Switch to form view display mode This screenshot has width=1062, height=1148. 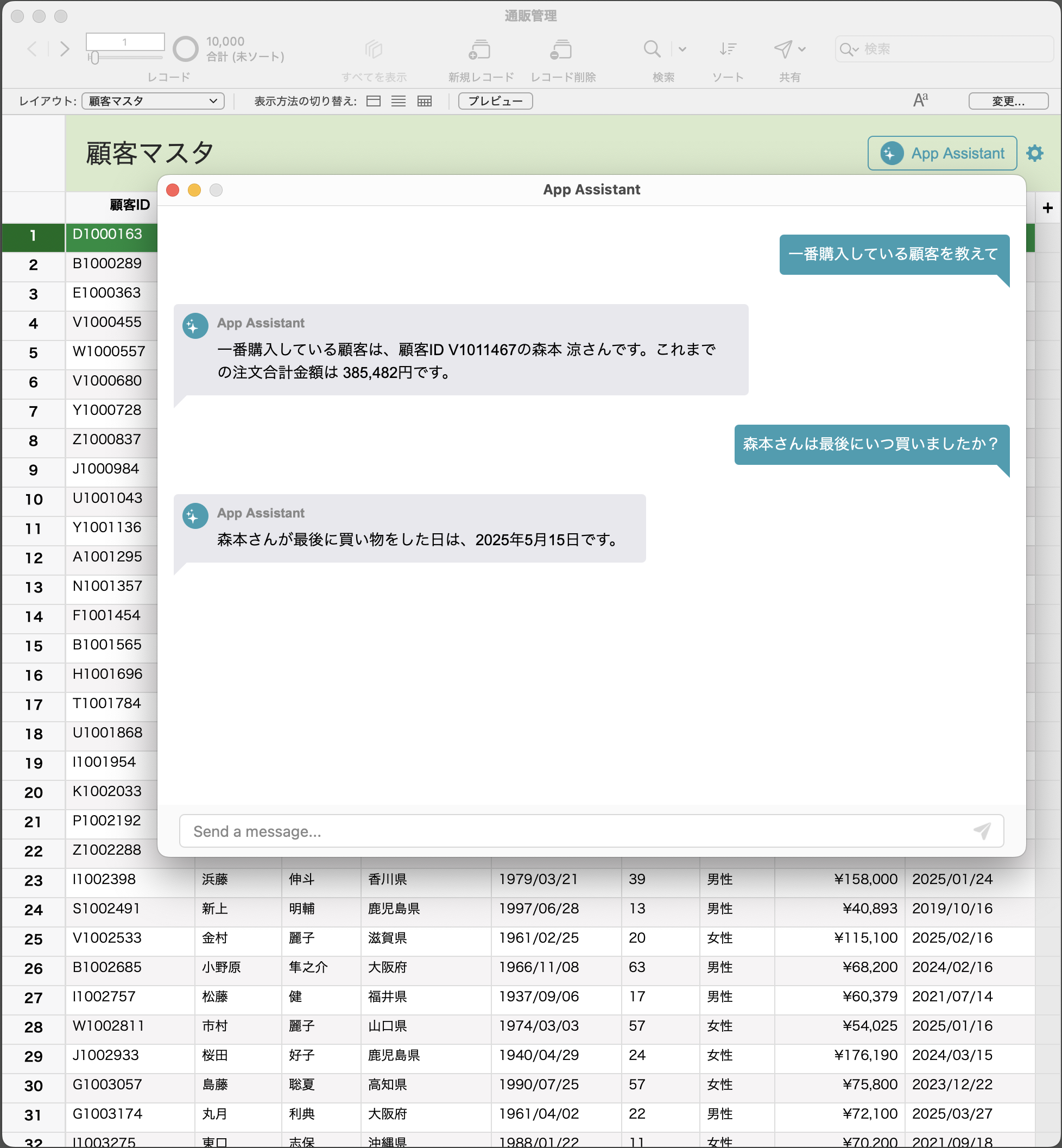(374, 101)
